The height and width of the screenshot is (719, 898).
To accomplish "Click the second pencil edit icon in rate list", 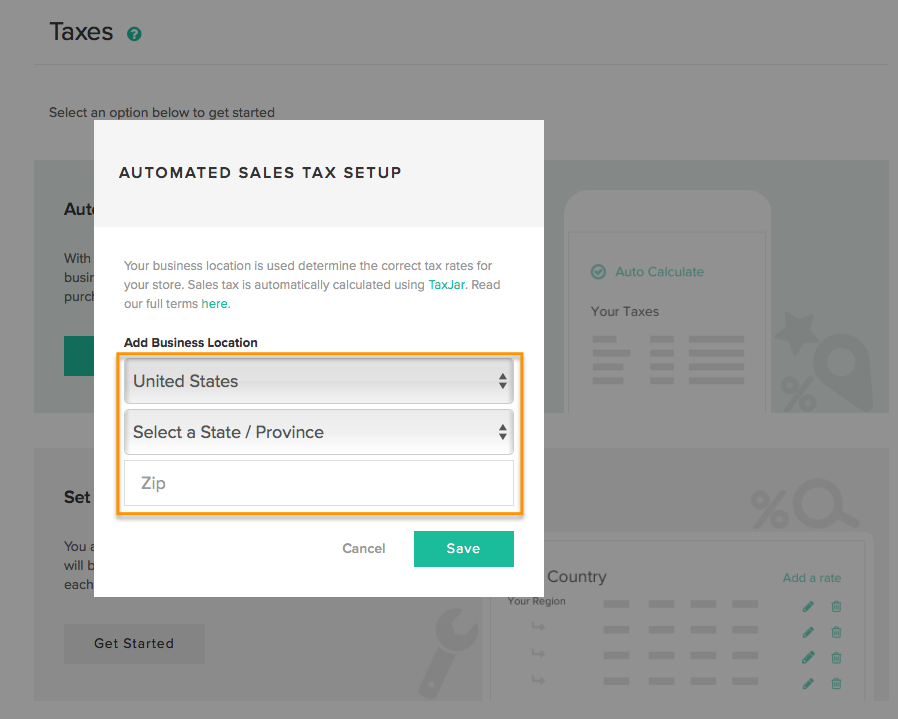I will (808, 632).
